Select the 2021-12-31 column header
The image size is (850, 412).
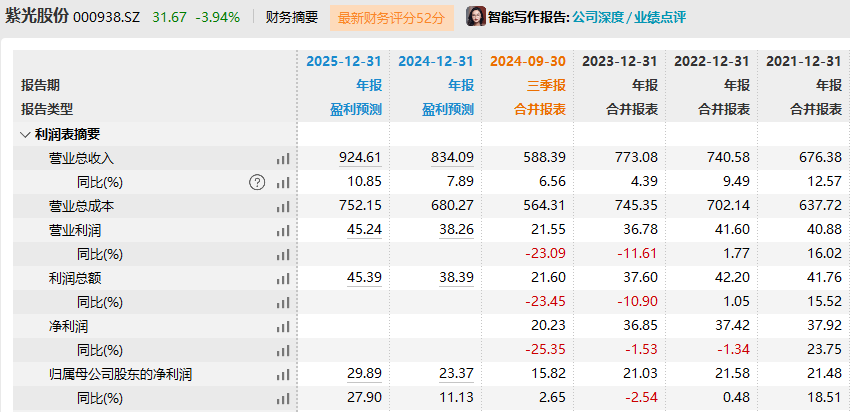click(803, 61)
